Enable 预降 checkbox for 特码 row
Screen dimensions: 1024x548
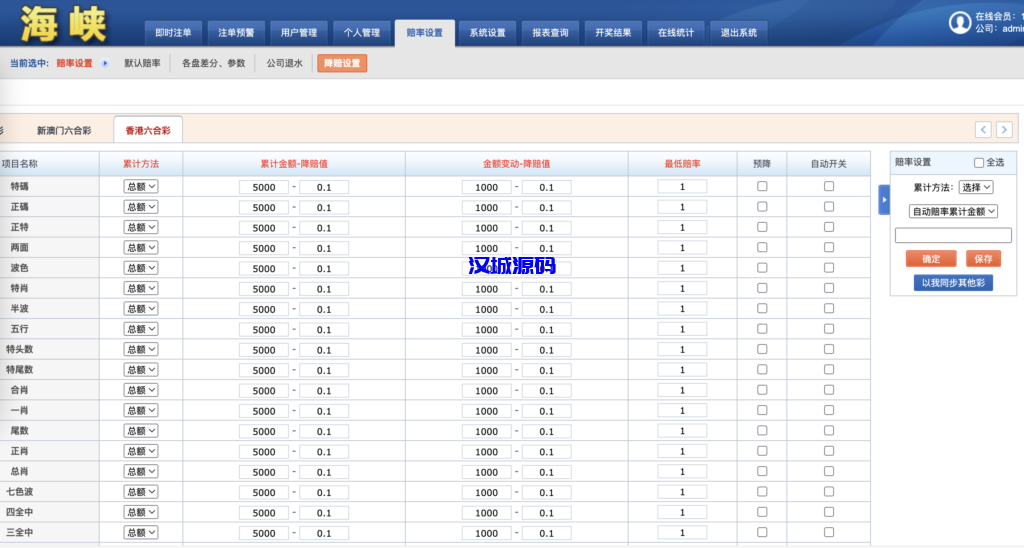tap(762, 186)
